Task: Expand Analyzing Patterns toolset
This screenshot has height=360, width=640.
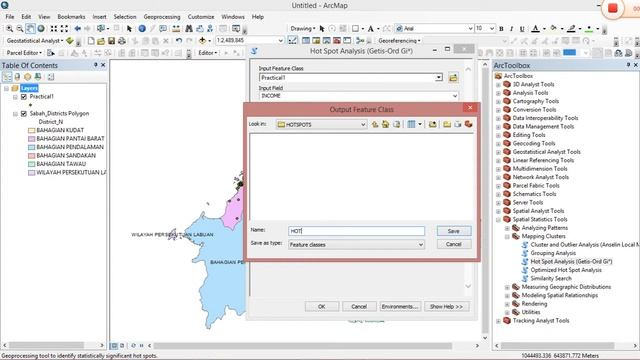Action: pos(507,228)
